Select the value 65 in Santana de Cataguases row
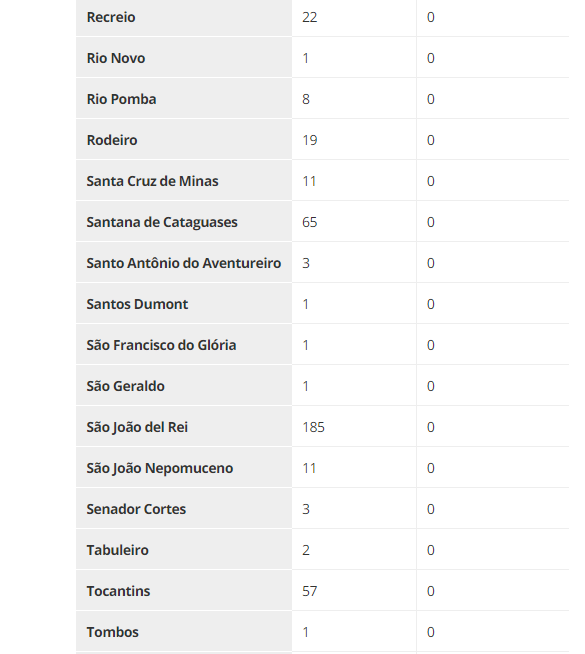This screenshot has width=585, height=654. pos(309,222)
